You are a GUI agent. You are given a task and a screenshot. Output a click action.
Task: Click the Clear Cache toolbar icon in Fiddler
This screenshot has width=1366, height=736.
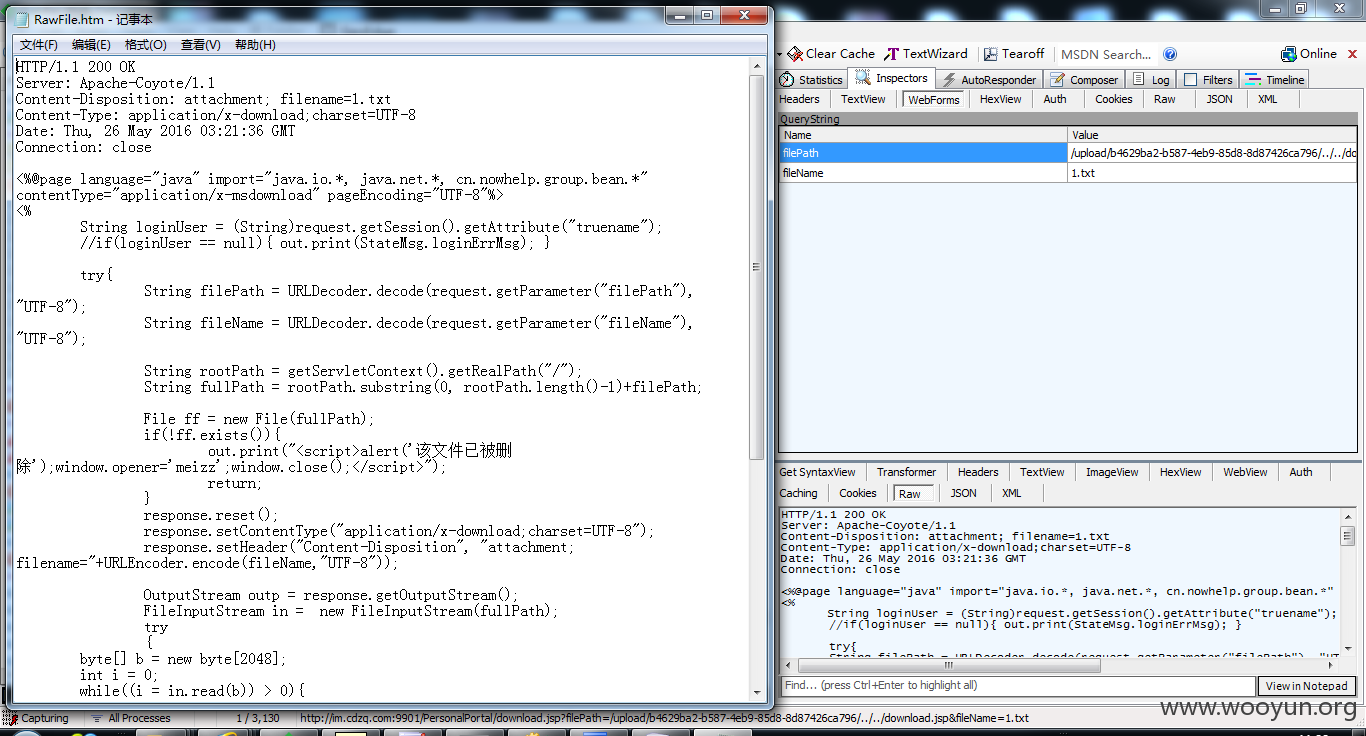coord(795,54)
